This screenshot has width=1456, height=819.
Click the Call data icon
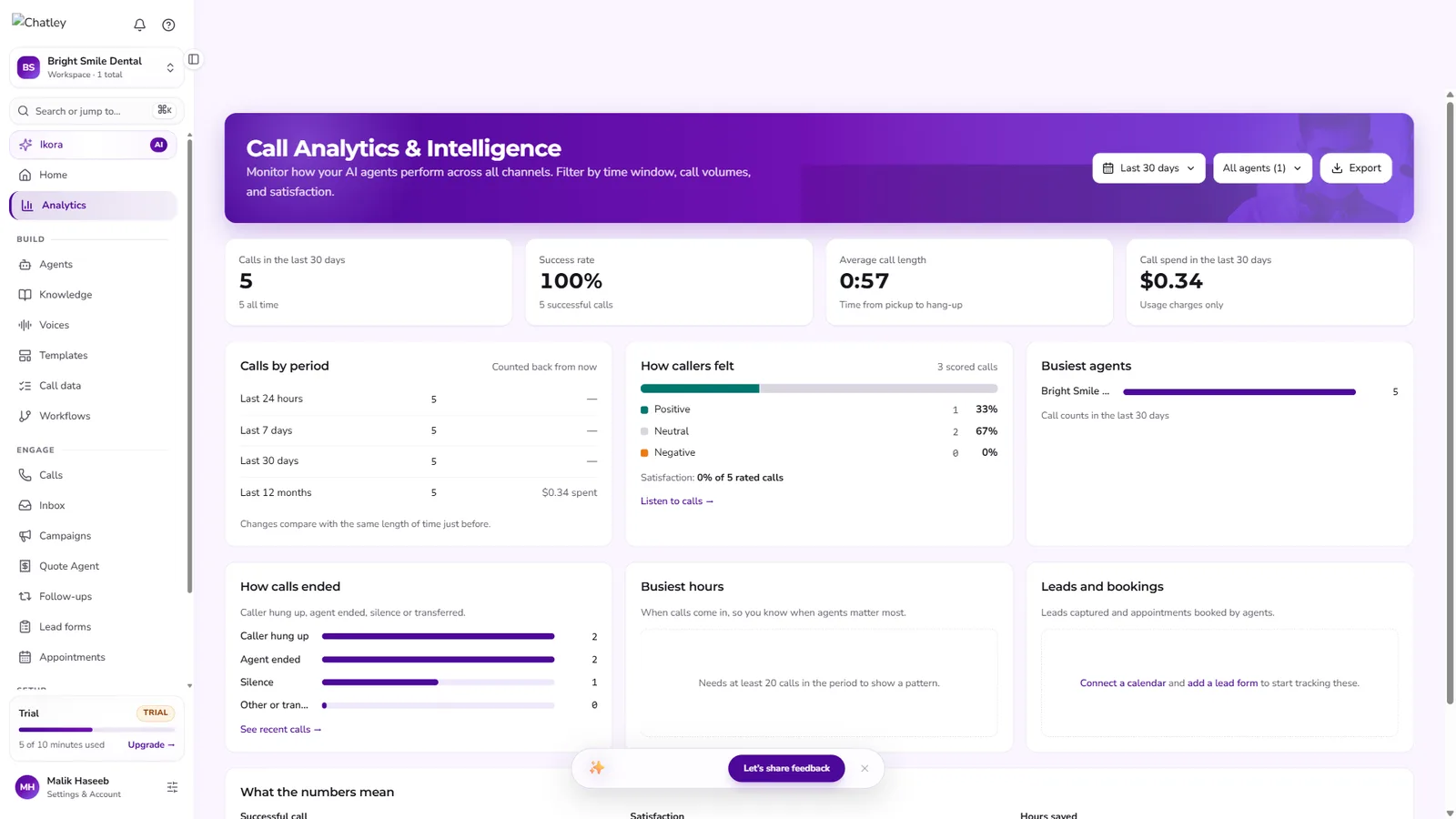[25, 386]
